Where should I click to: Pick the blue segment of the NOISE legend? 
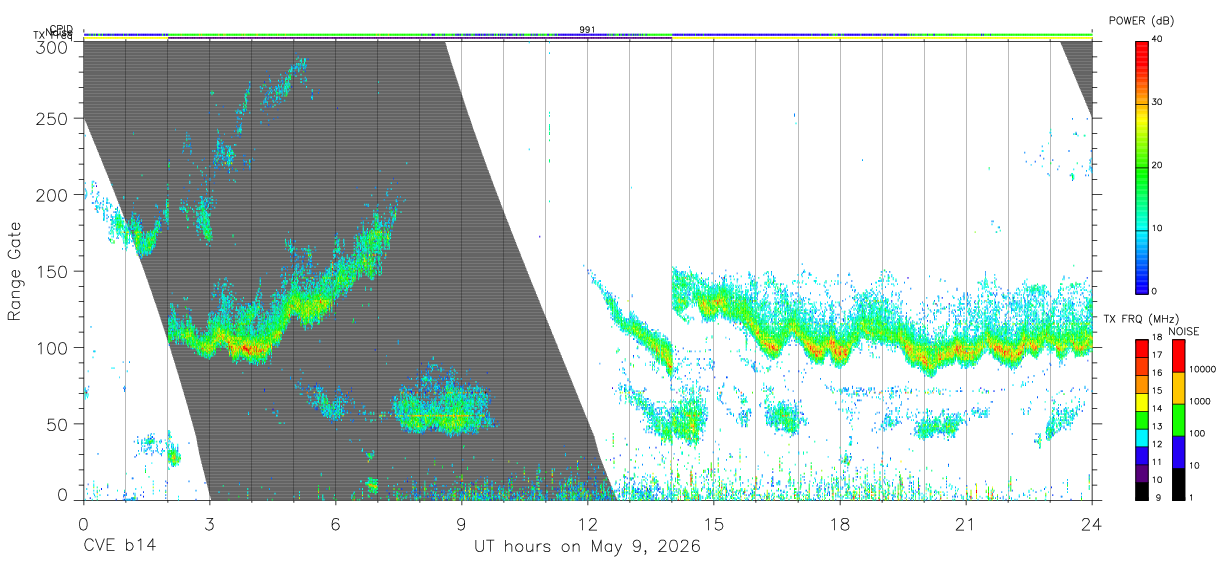click(1177, 451)
